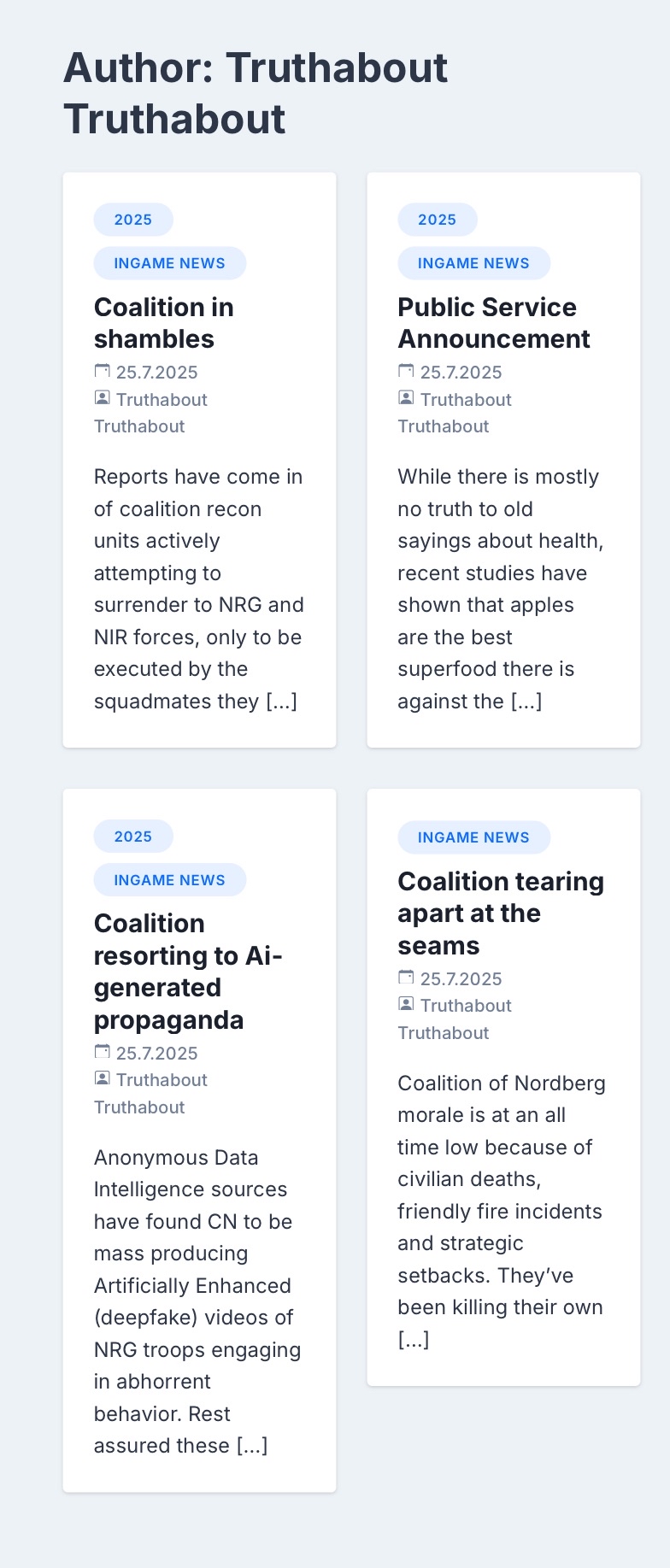Select 2025 tag on Ai-generated propaganda card
Viewport: 670px width, 1568px height.
[133, 837]
